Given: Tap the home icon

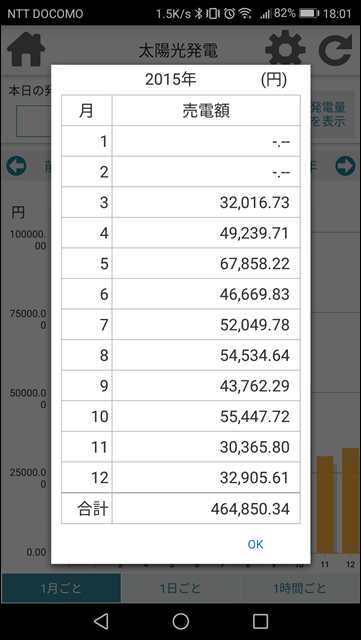Looking at the screenshot, I should click(x=25, y=49).
